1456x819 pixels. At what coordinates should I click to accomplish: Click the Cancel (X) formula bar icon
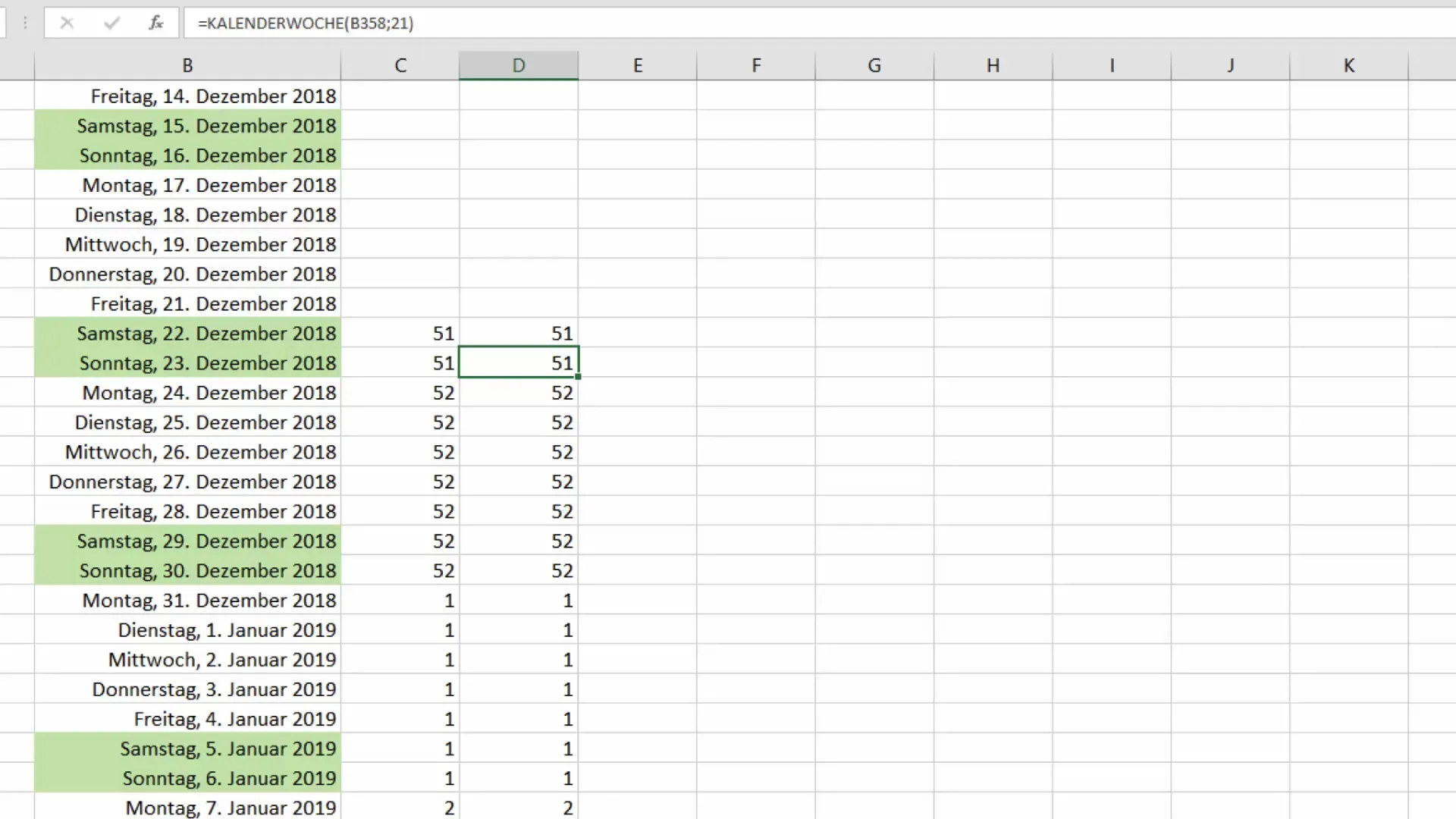(x=67, y=23)
